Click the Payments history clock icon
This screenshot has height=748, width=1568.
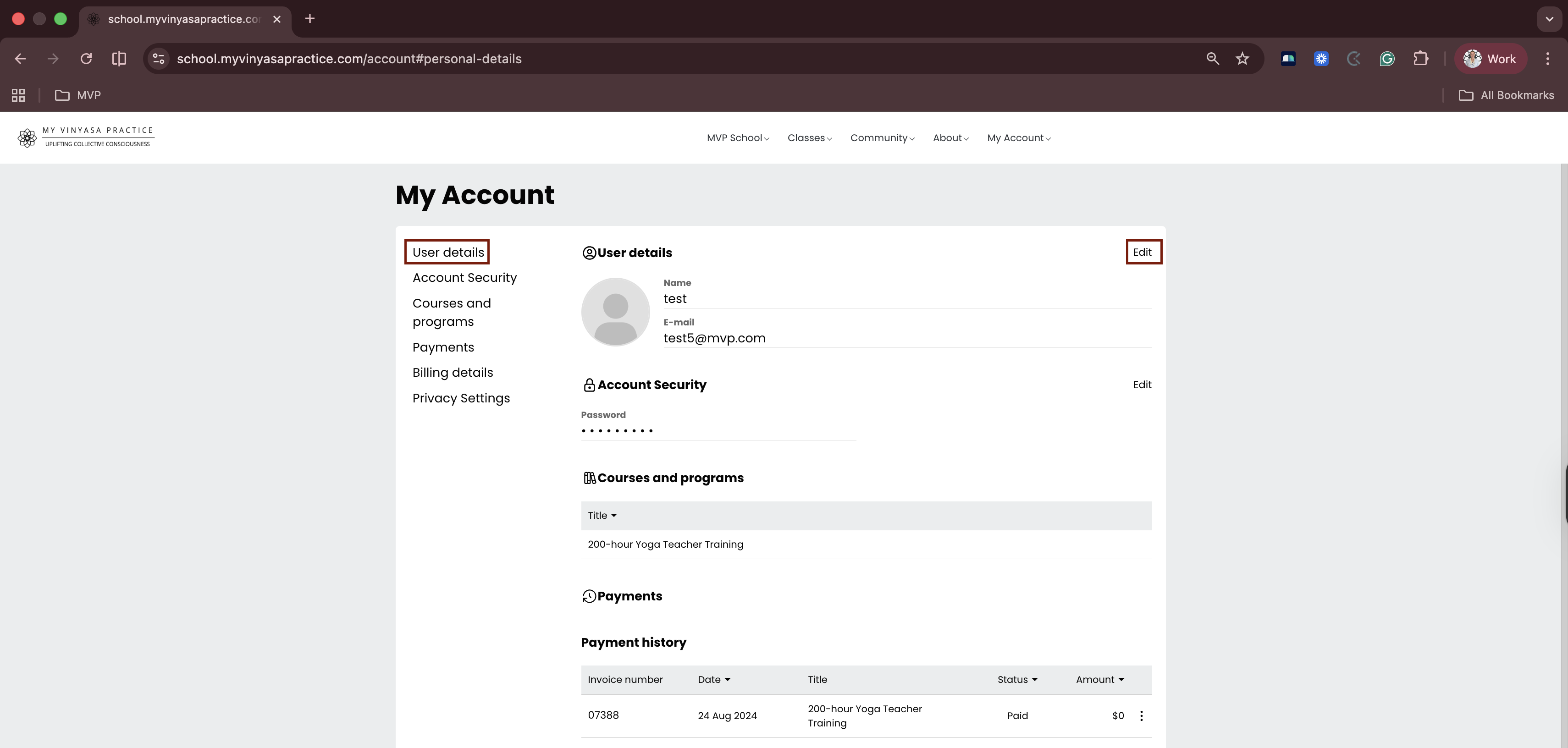tap(589, 596)
